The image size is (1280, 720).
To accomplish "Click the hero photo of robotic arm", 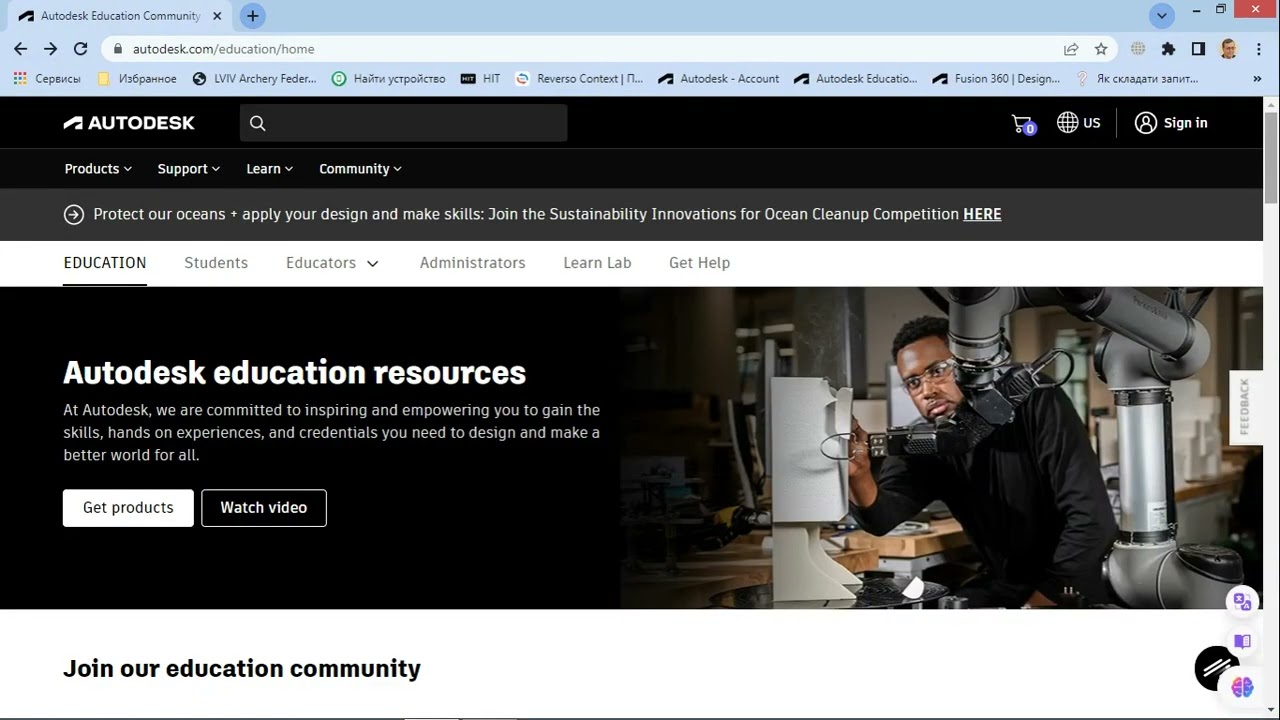I will pos(941,448).
